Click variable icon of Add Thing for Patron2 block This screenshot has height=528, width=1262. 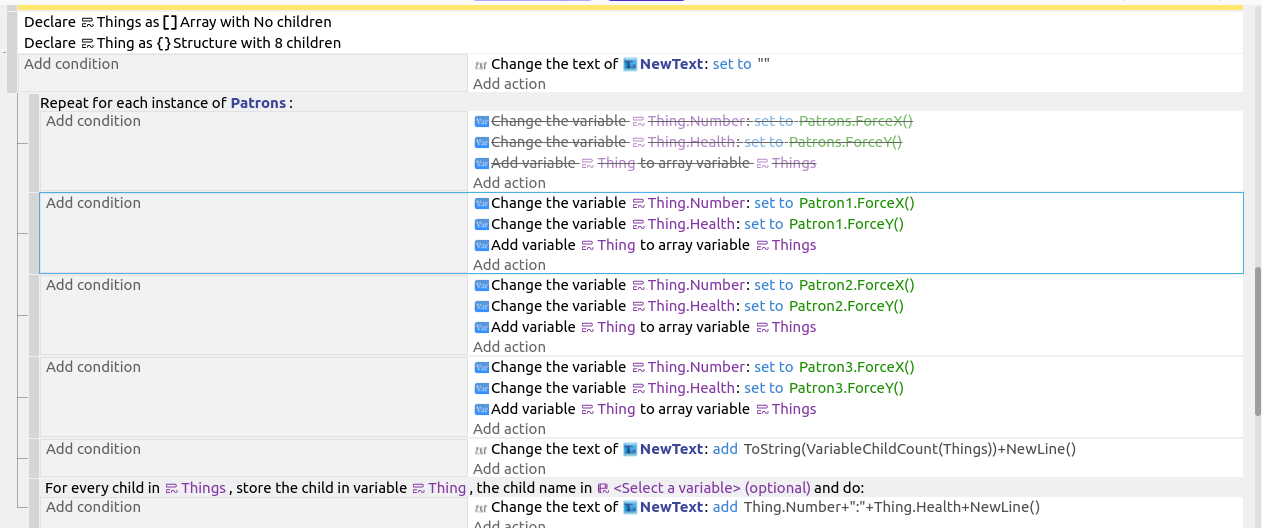click(x=481, y=327)
